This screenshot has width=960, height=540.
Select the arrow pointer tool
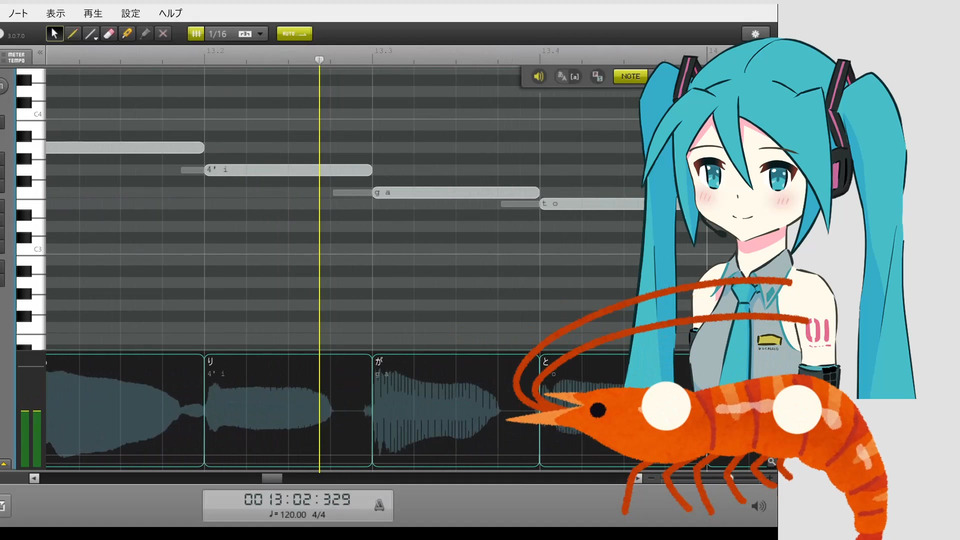click(54, 34)
